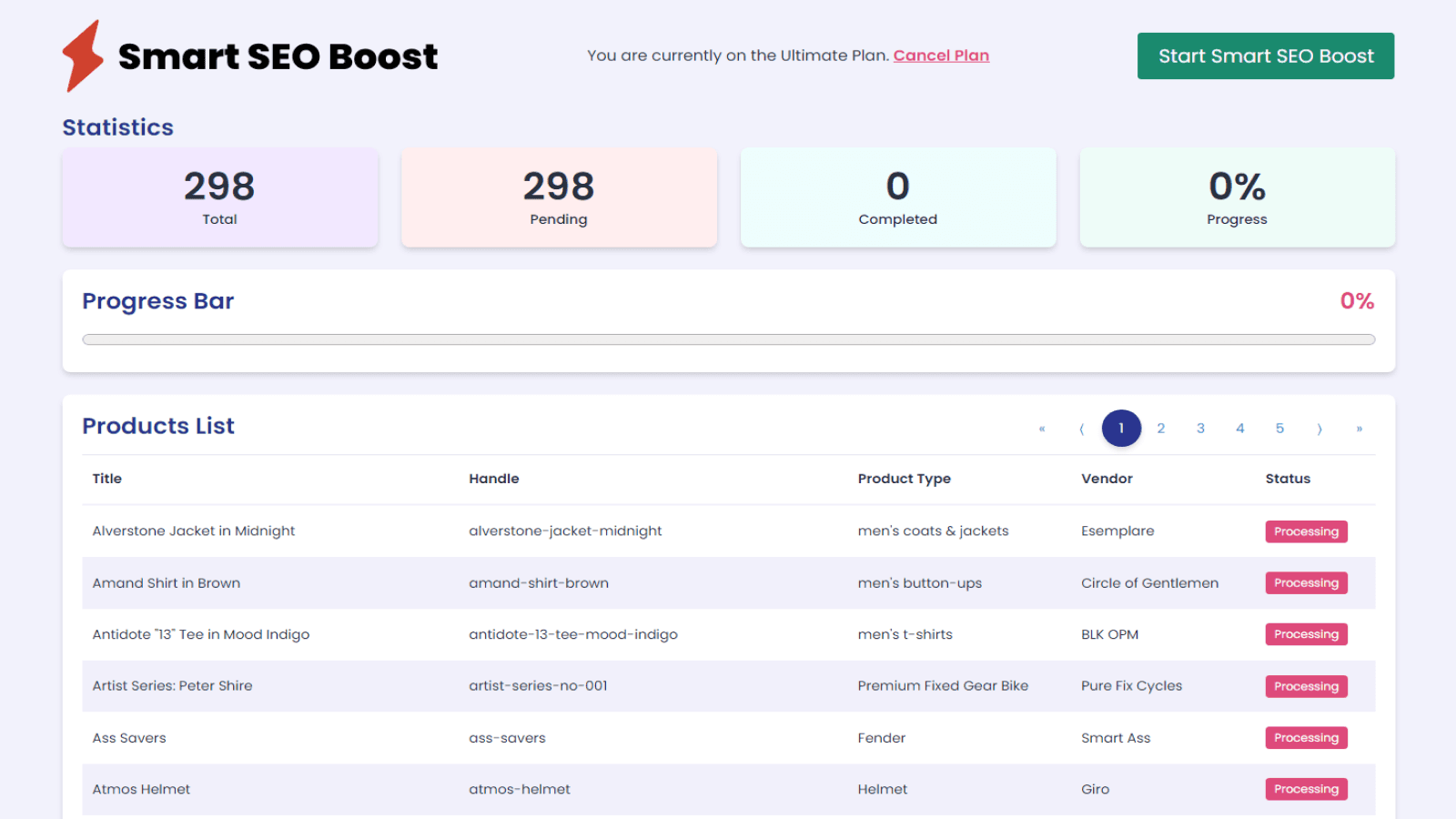Click the progress bar track
1456x819 pixels.
(728, 339)
